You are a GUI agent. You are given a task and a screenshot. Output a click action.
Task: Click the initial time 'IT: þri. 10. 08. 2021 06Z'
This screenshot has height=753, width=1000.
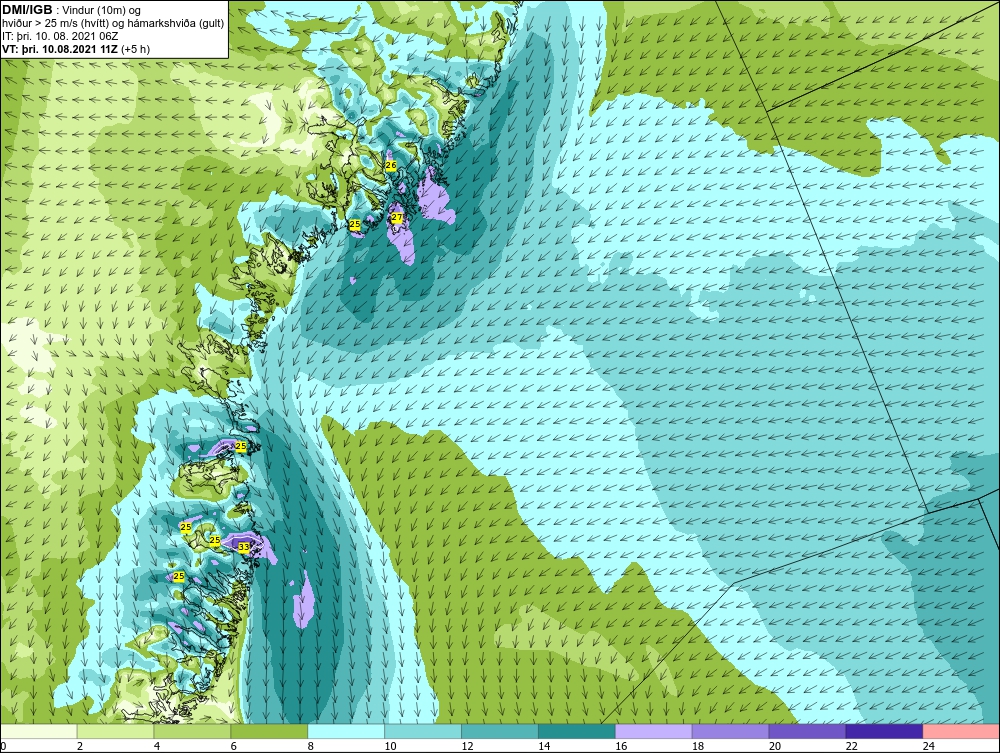(x=60, y=36)
